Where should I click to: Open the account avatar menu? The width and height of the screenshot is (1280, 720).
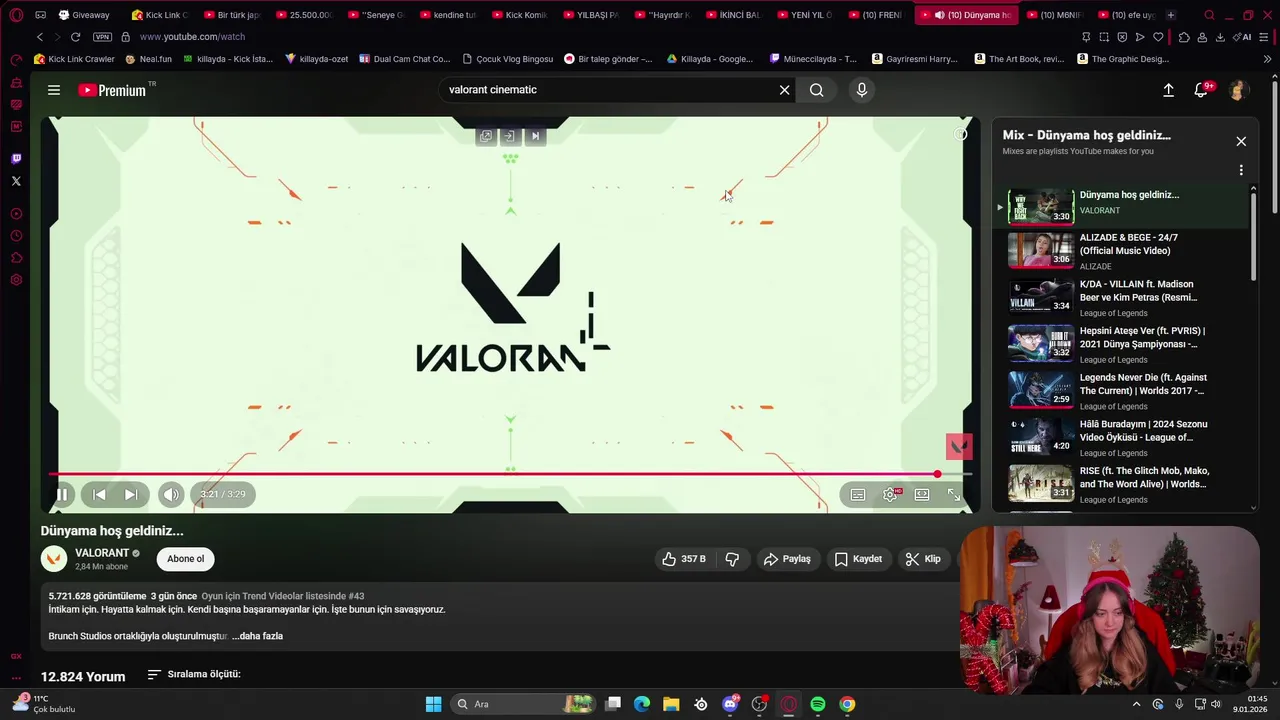pyautogui.click(x=1238, y=90)
